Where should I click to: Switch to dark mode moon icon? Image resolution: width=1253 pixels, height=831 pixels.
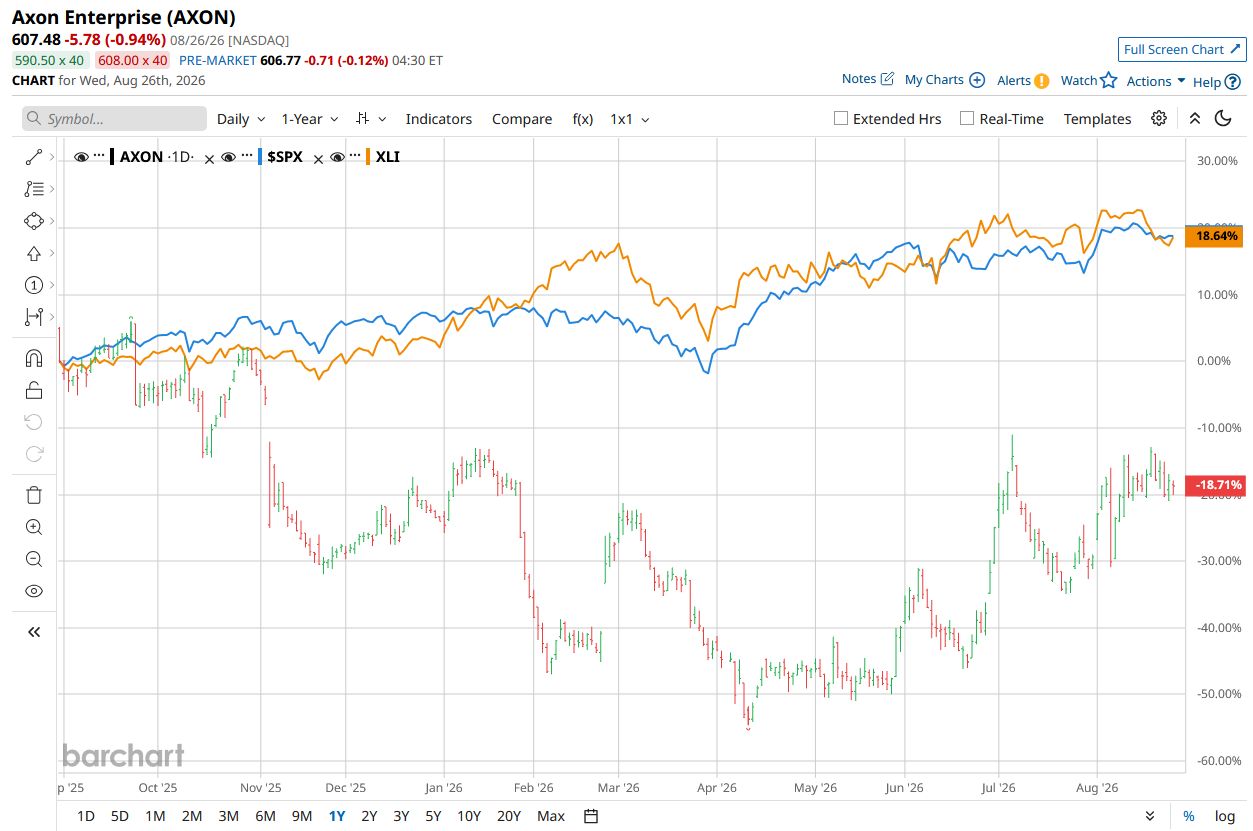[1223, 118]
